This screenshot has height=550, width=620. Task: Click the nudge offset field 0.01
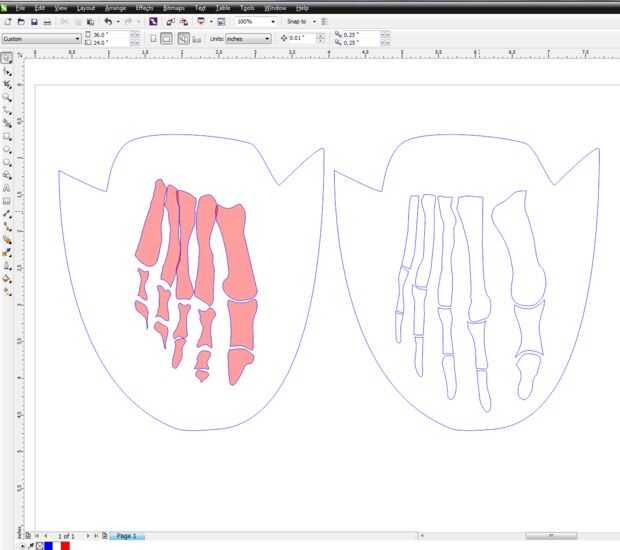tap(302, 38)
